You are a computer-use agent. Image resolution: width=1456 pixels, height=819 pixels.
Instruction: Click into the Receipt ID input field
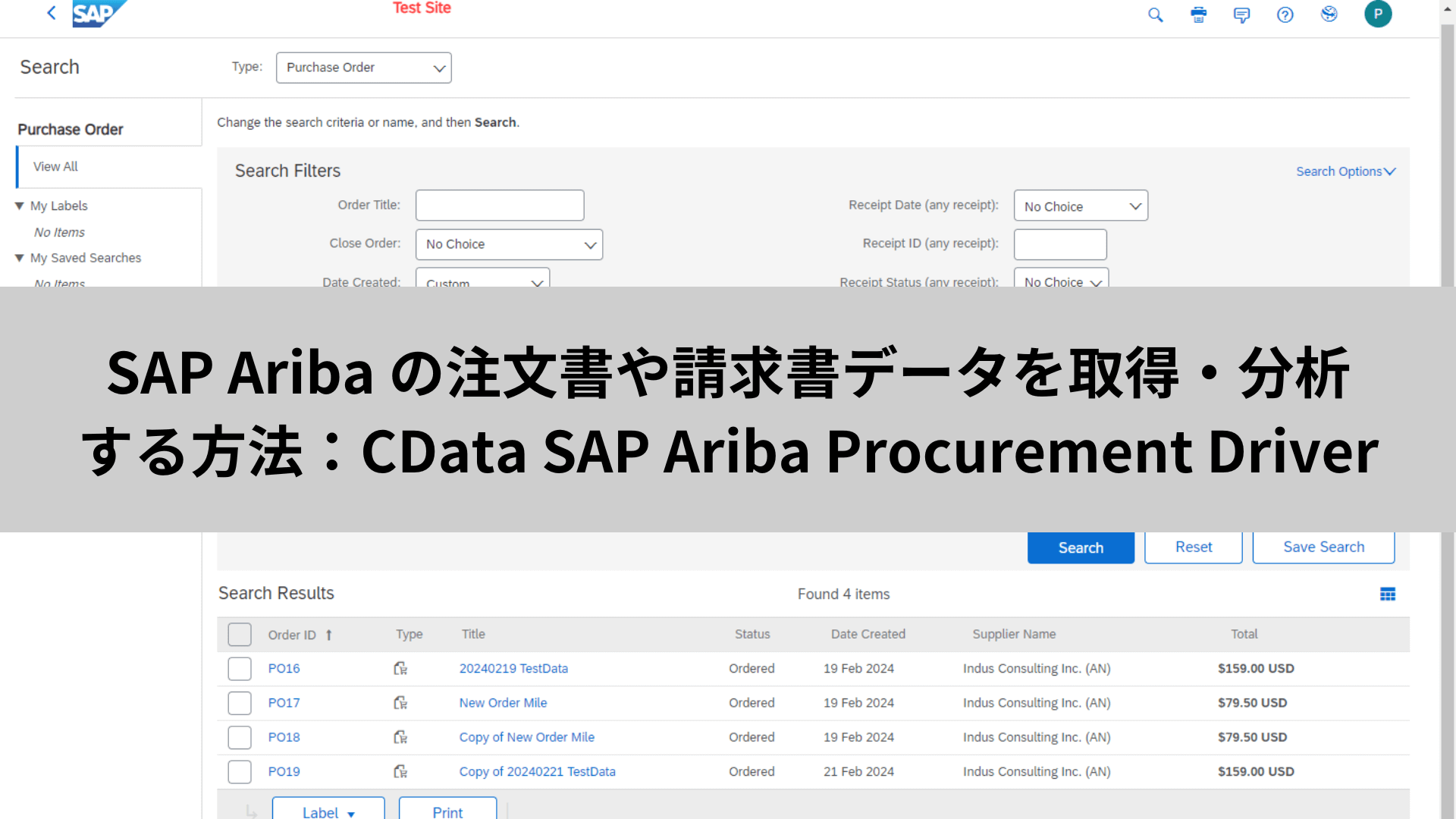[1060, 244]
